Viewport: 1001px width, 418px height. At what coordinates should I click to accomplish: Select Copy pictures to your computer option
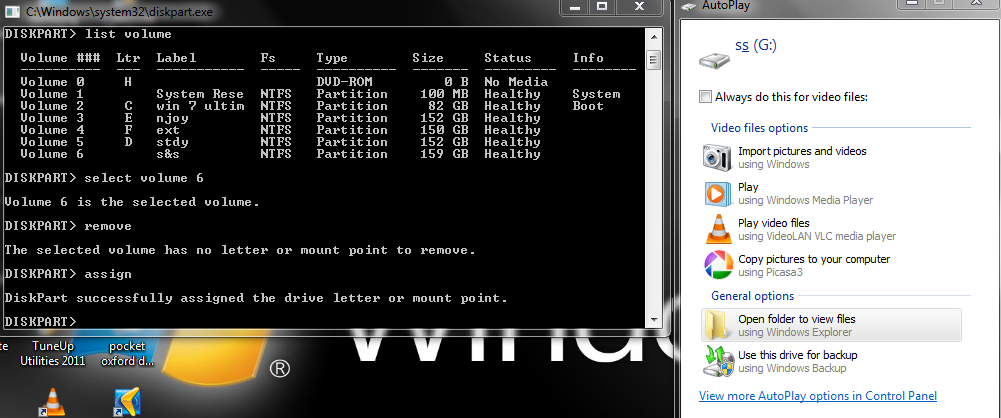click(x=831, y=265)
